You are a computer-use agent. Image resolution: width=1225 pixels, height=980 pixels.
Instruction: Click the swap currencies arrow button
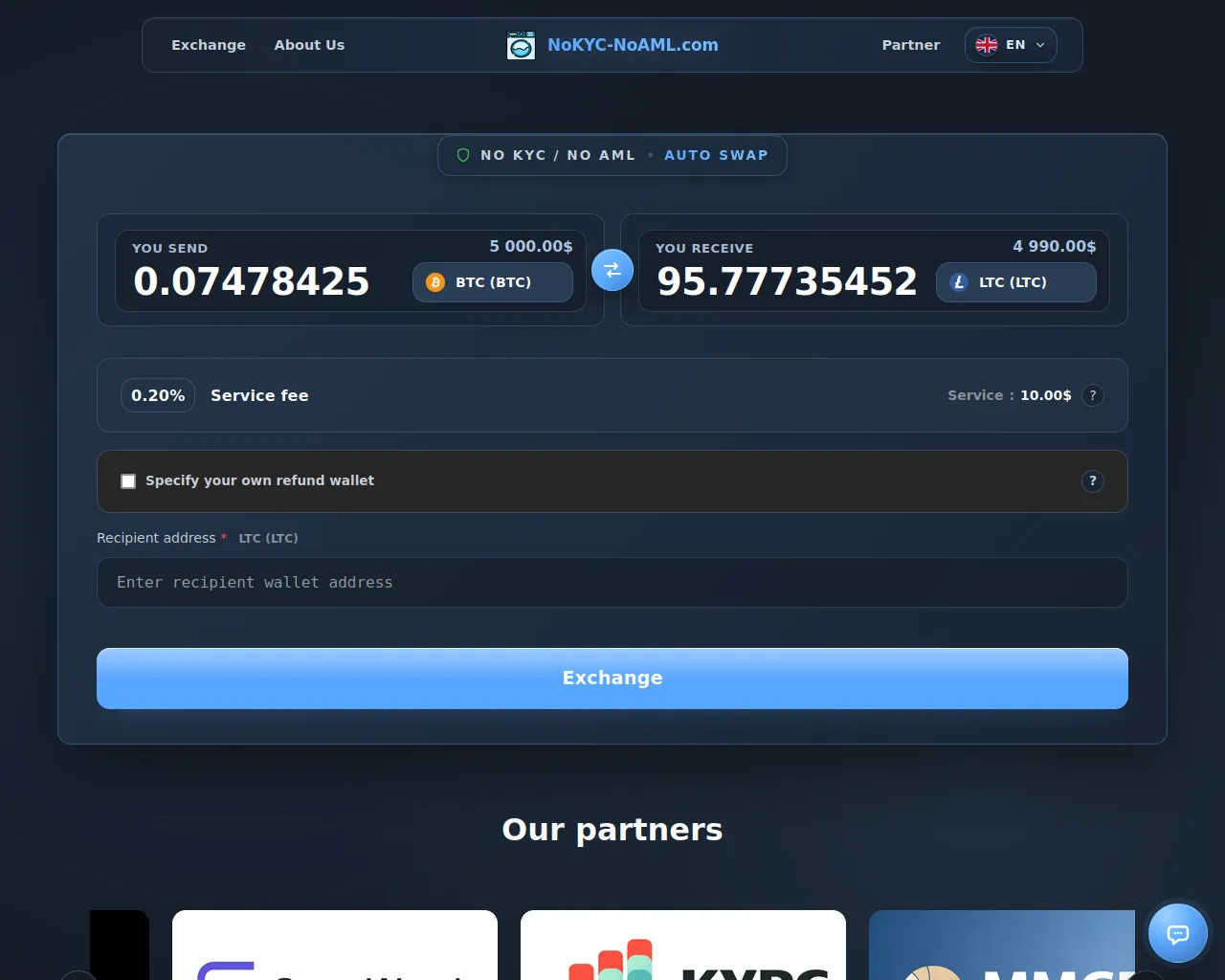coord(612,270)
